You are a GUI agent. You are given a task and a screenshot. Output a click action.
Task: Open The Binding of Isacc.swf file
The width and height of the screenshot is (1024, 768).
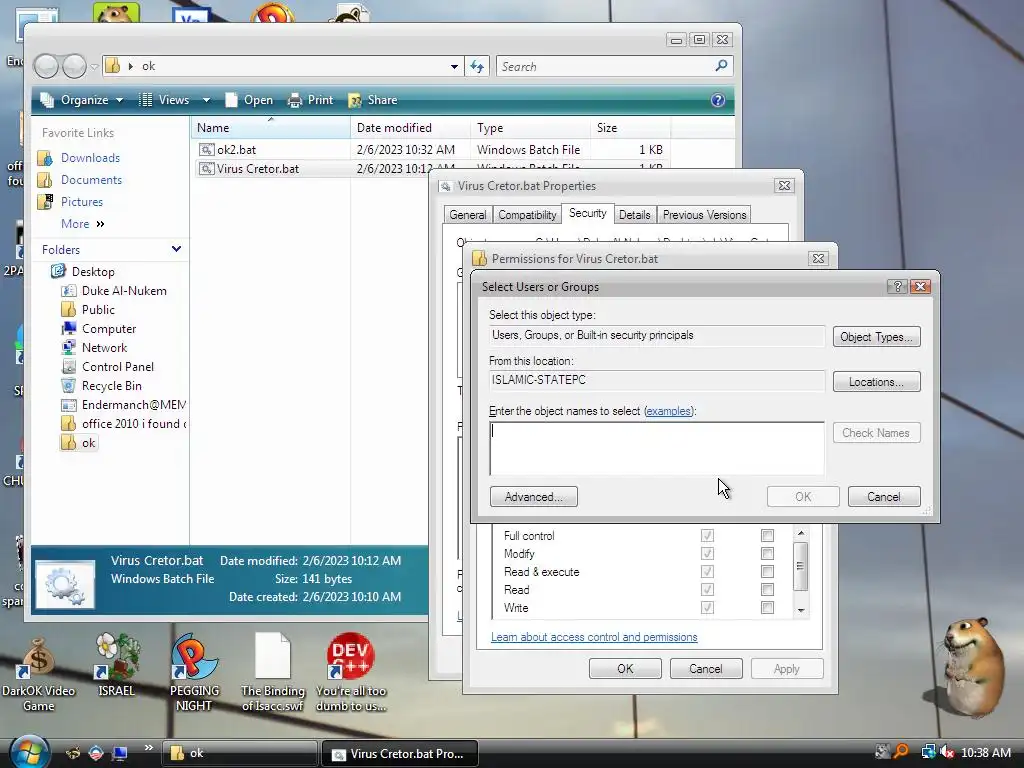coord(272,673)
